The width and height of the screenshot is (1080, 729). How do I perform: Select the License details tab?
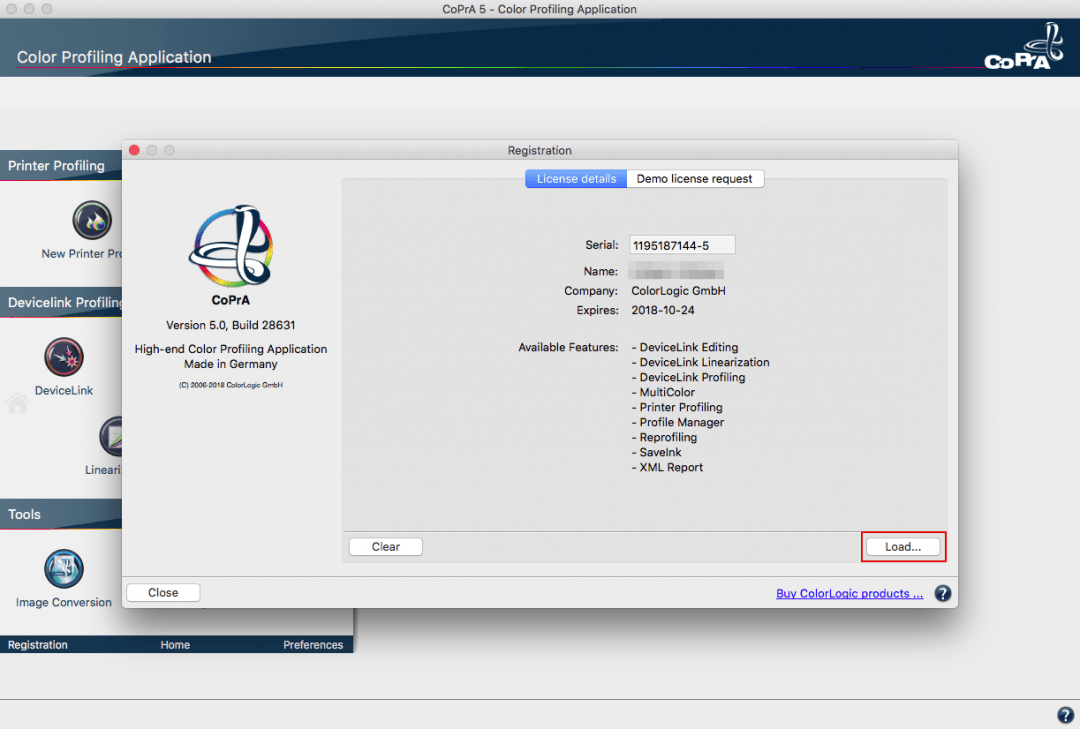tap(575, 178)
